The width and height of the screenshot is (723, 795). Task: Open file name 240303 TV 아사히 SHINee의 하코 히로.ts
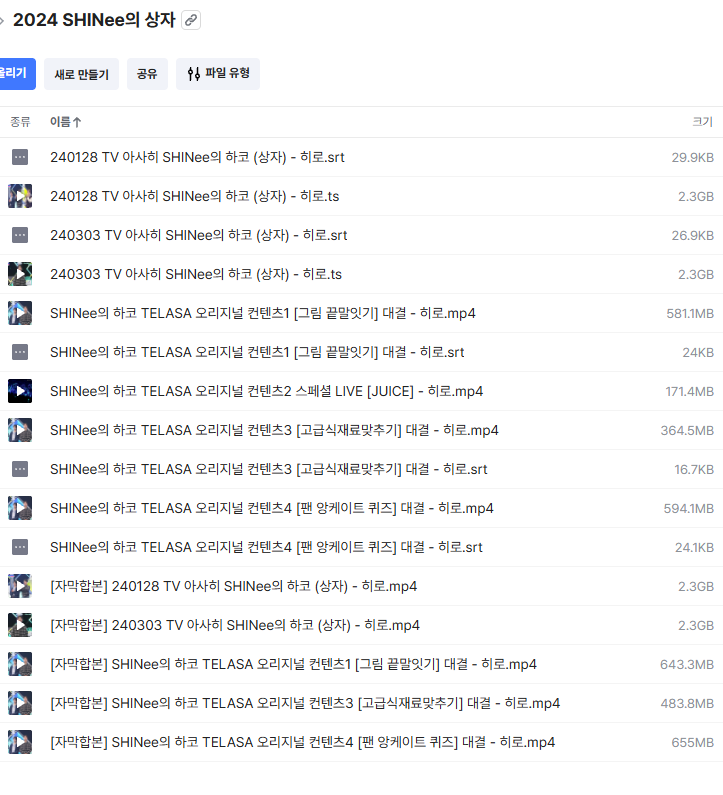(196, 274)
